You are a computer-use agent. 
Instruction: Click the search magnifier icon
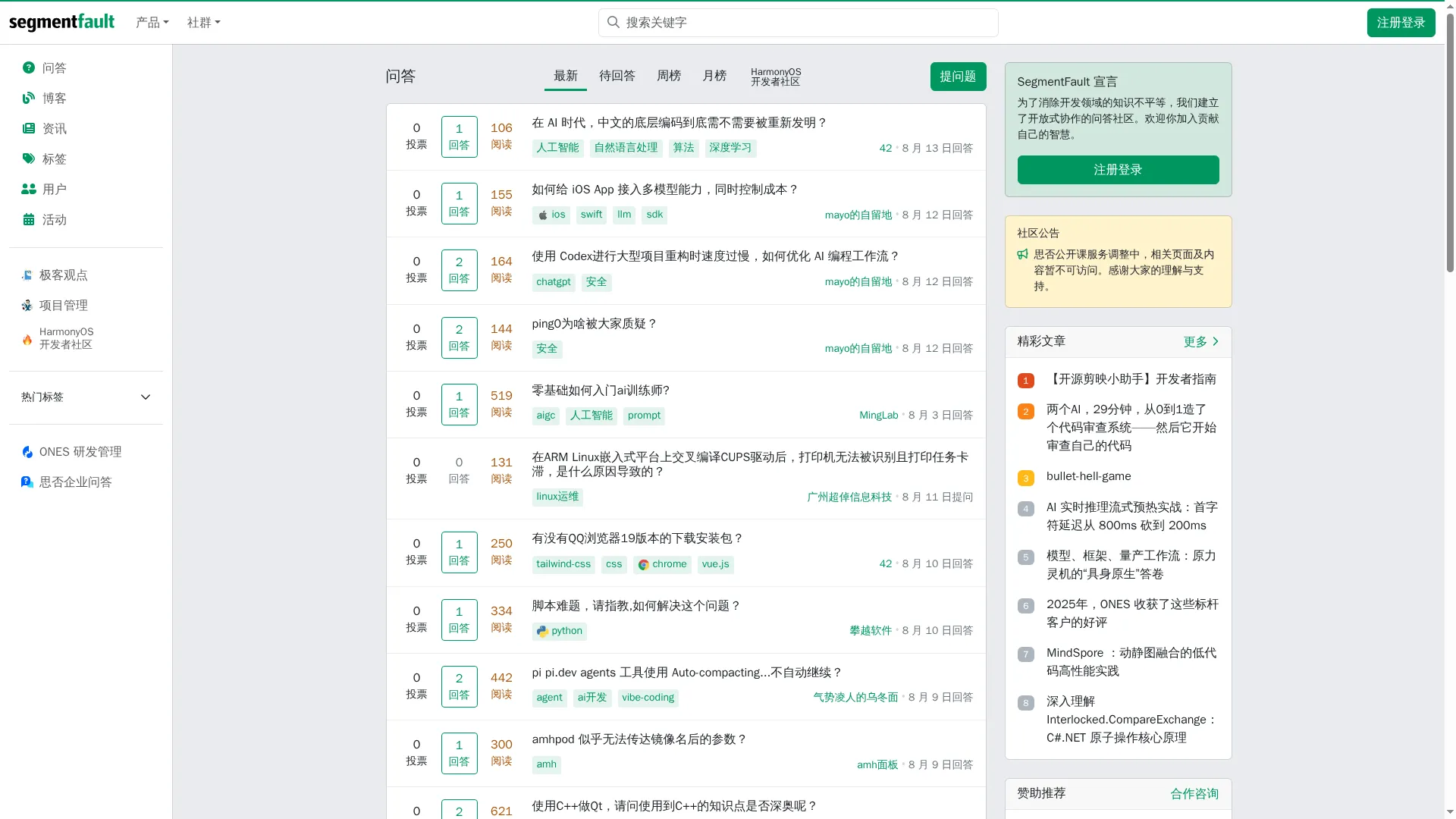(613, 22)
